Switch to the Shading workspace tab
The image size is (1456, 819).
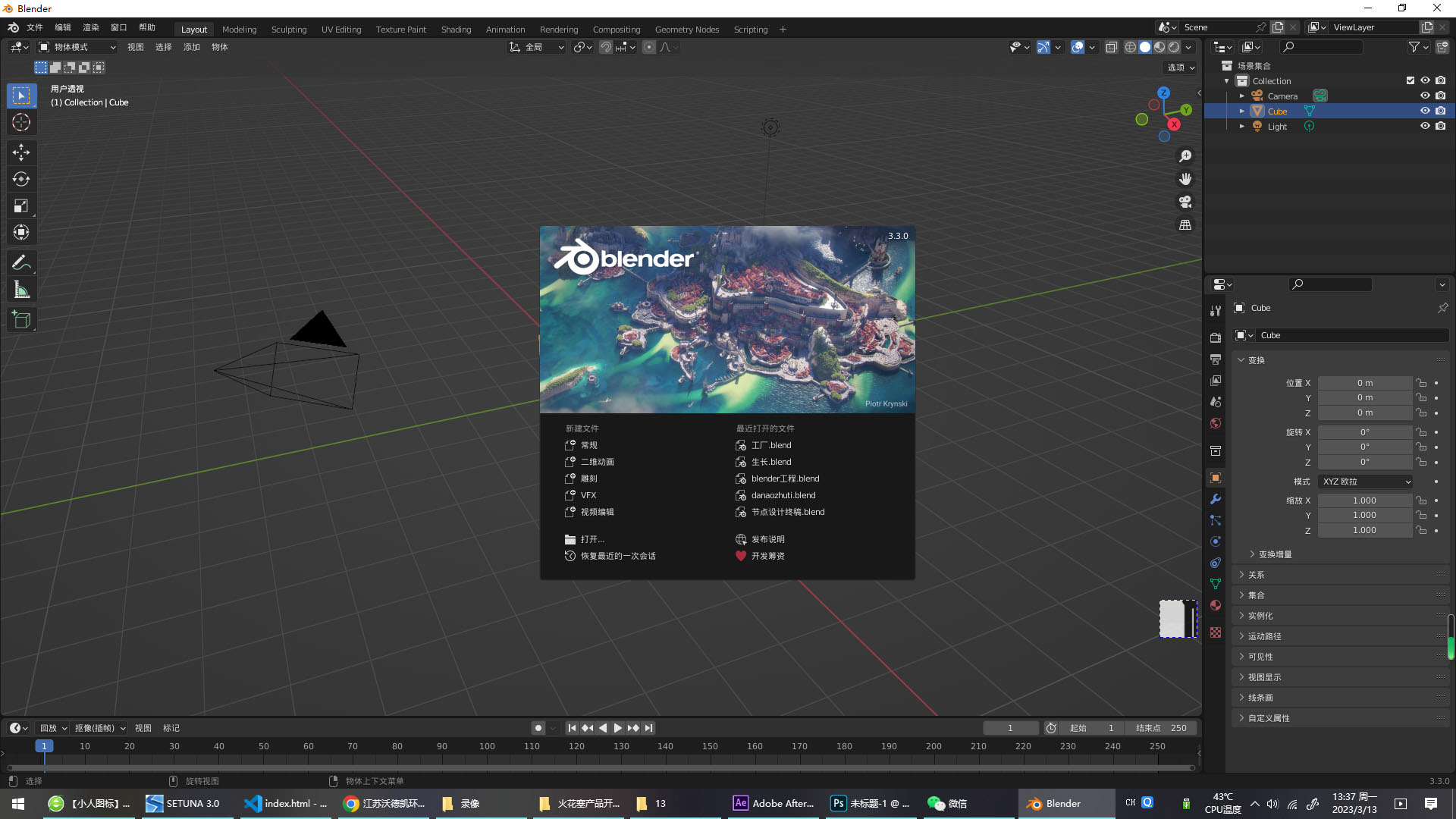point(456,30)
